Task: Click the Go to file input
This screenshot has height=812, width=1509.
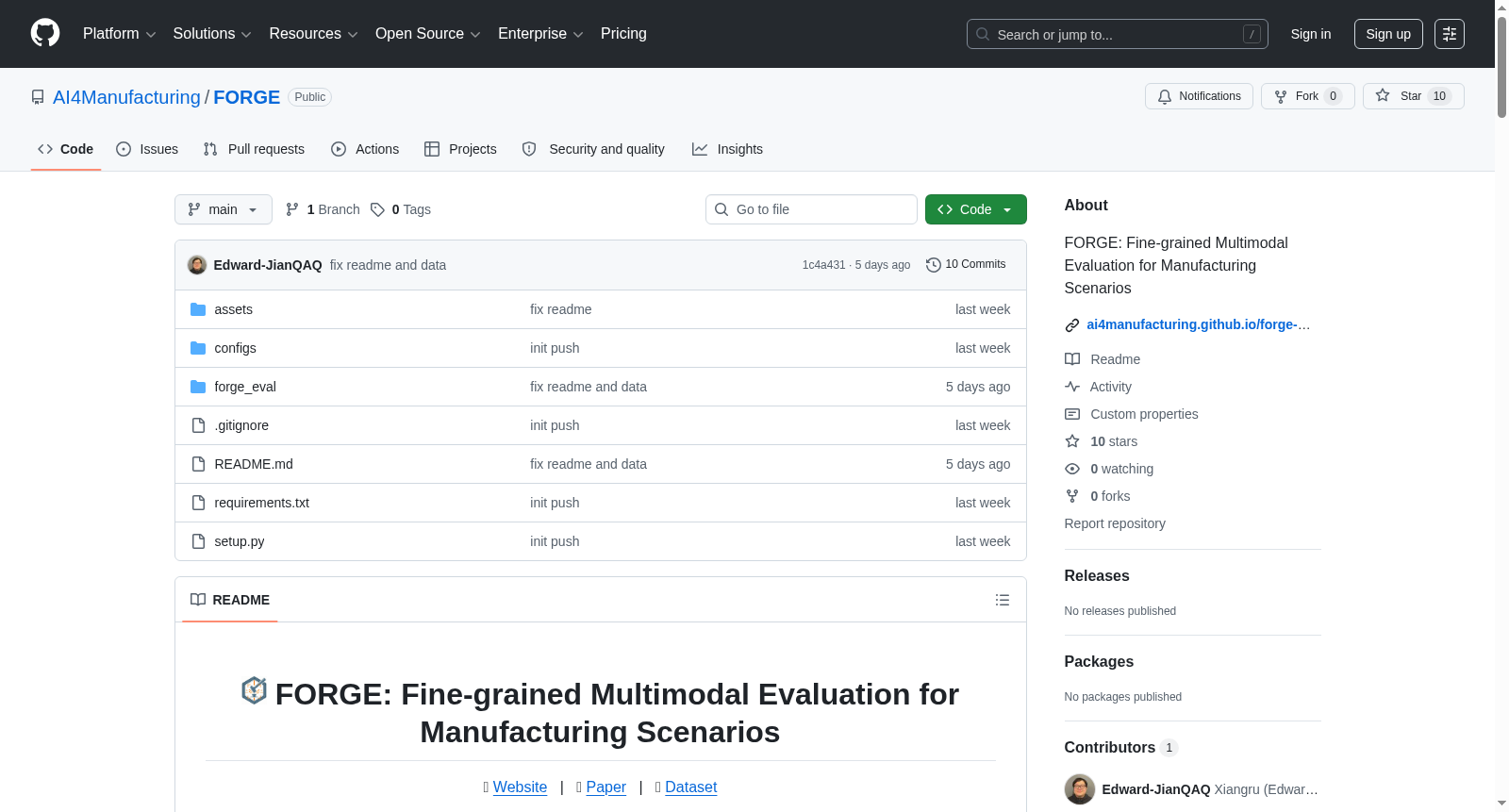Action: (811, 209)
